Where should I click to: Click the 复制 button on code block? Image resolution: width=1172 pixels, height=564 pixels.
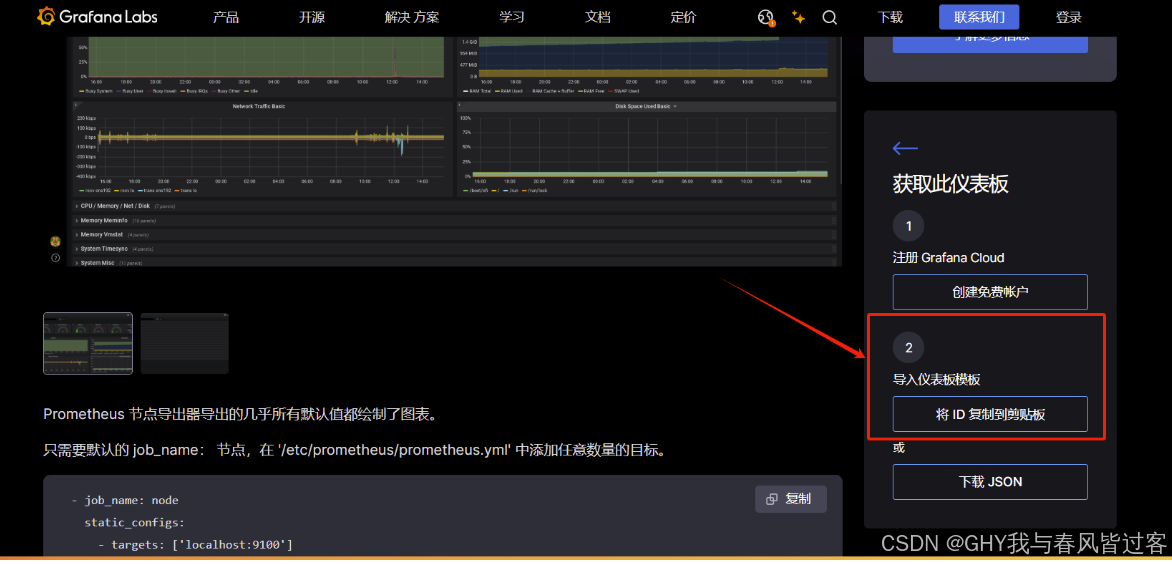point(791,499)
